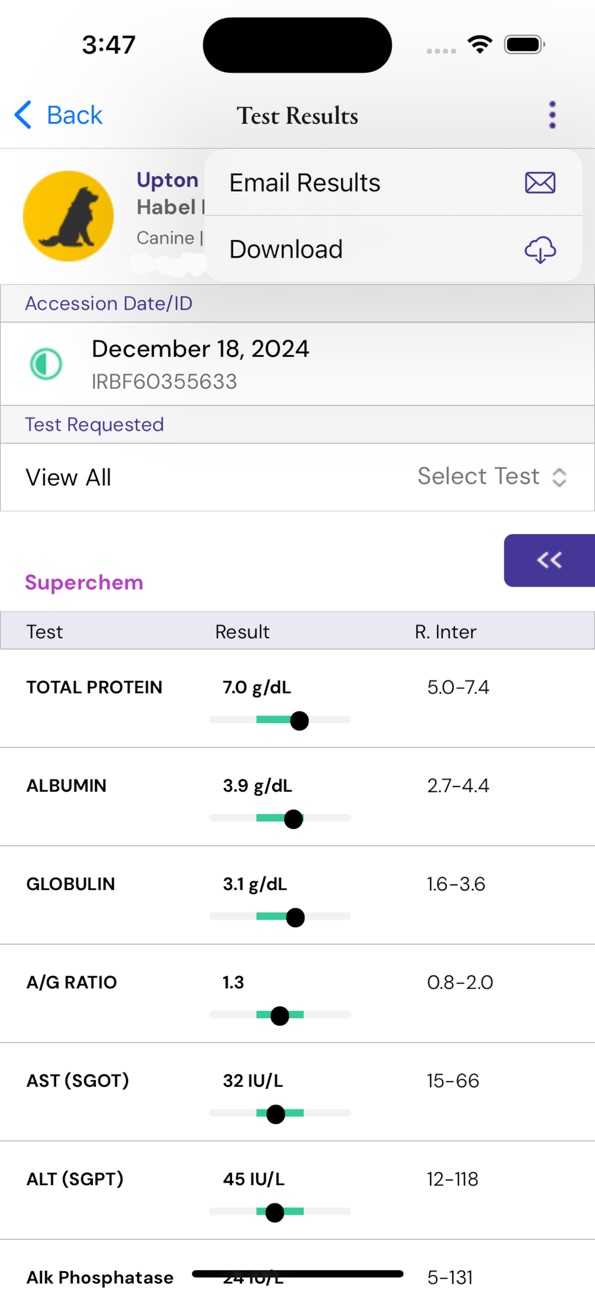Tap the up-down arrows beside Select Test
The width and height of the screenshot is (595, 1290).
click(x=559, y=477)
